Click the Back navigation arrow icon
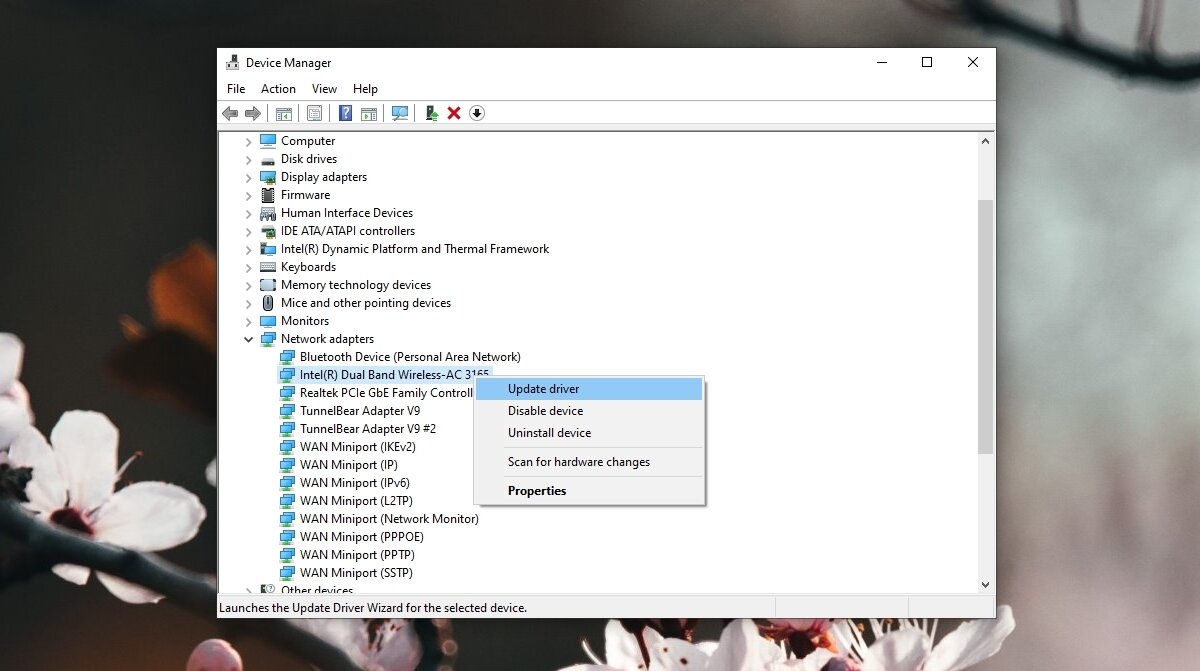1200x671 pixels. [x=229, y=112]
